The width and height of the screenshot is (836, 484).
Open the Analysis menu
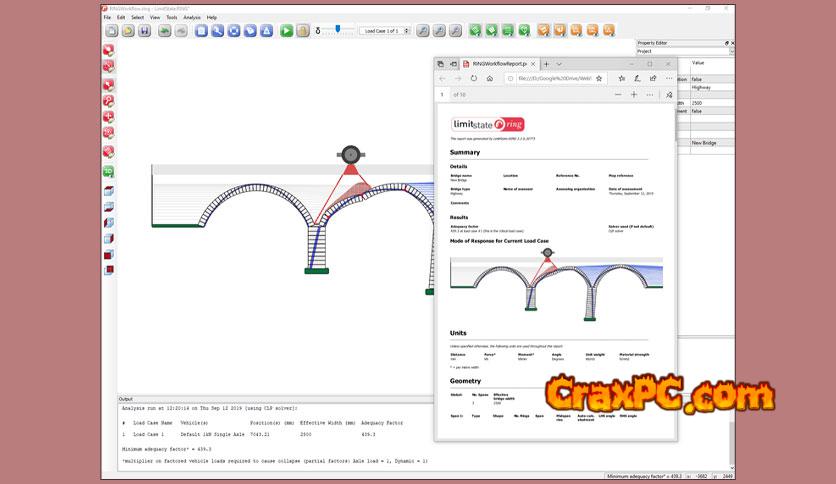click(191, 17)
